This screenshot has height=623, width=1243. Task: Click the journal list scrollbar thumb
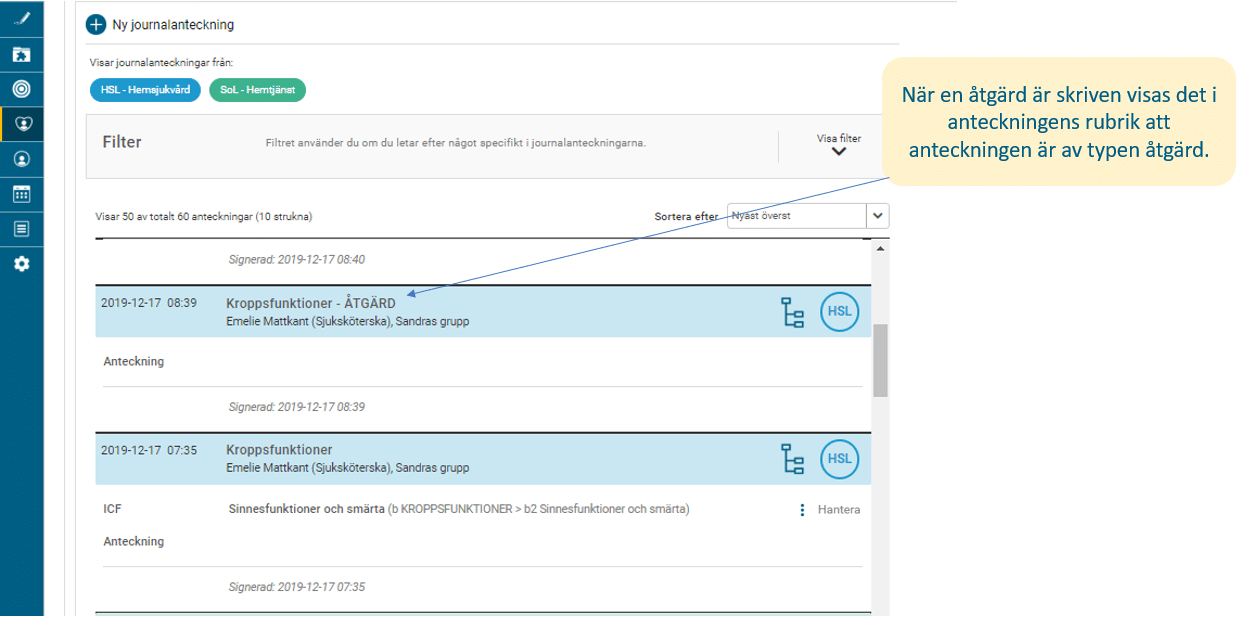[x=880, y=360]
